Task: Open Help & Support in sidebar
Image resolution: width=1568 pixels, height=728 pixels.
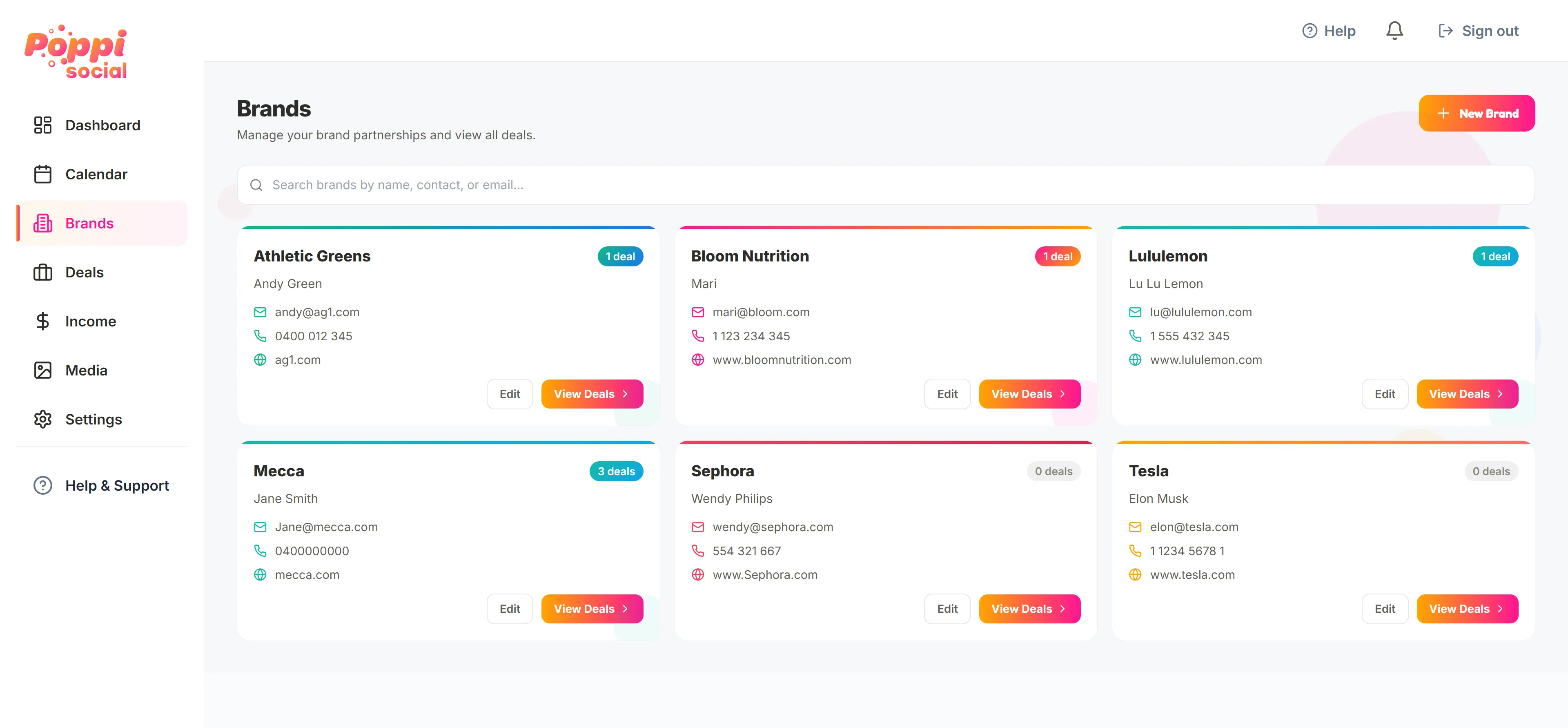Action: (102, 485)
